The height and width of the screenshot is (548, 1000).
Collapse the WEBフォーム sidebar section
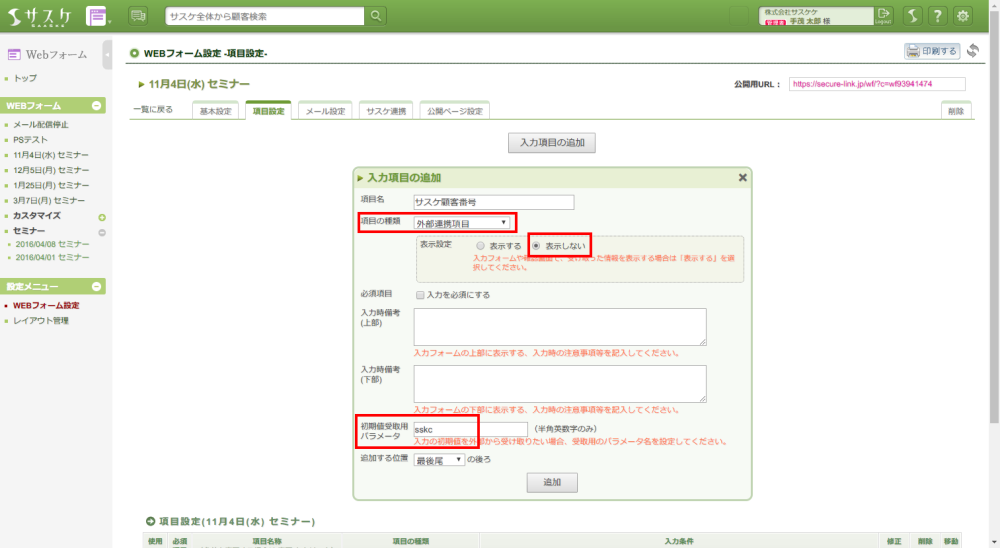[x=96, y=105]
